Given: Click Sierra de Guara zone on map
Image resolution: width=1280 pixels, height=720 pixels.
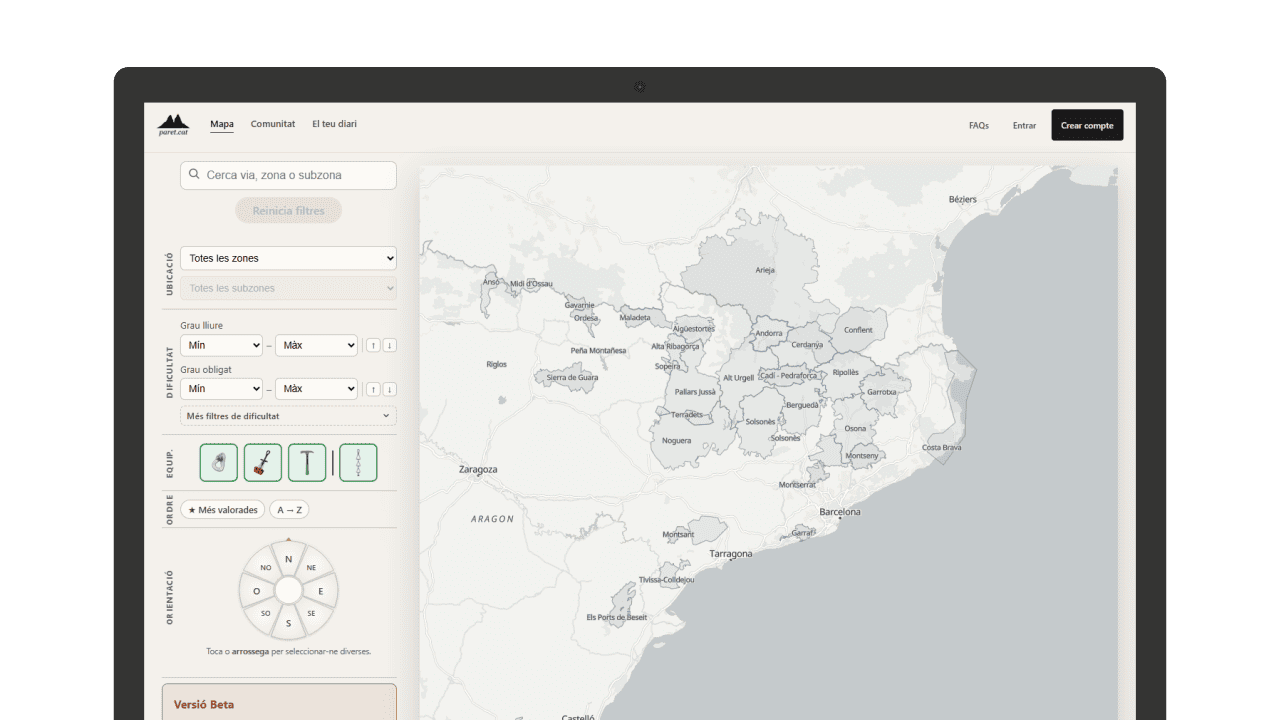Looking at the screenshot, I should (572, 377).
